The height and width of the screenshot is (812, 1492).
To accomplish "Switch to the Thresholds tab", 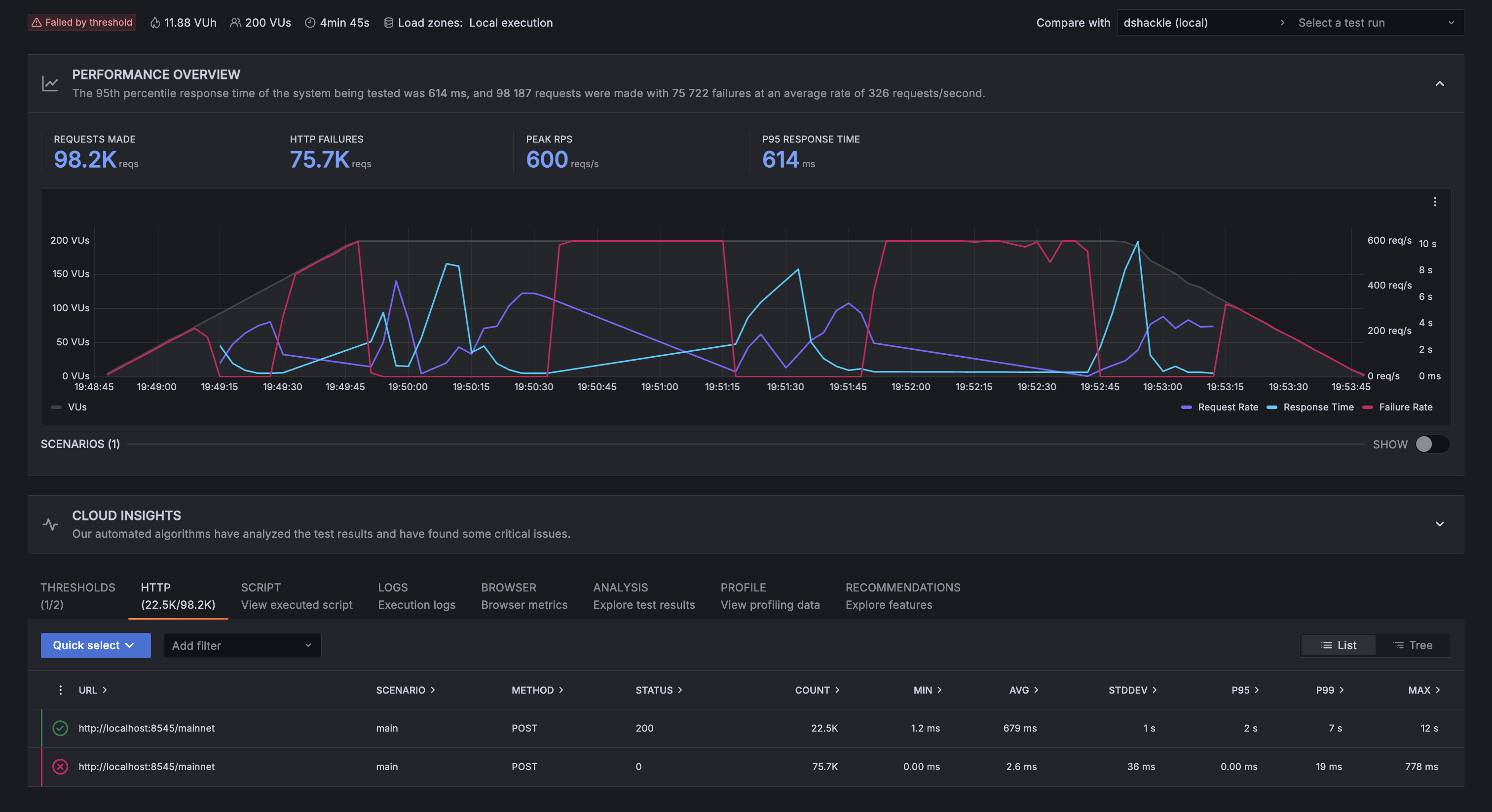I will pyautogui.click(x=77, y=595).
